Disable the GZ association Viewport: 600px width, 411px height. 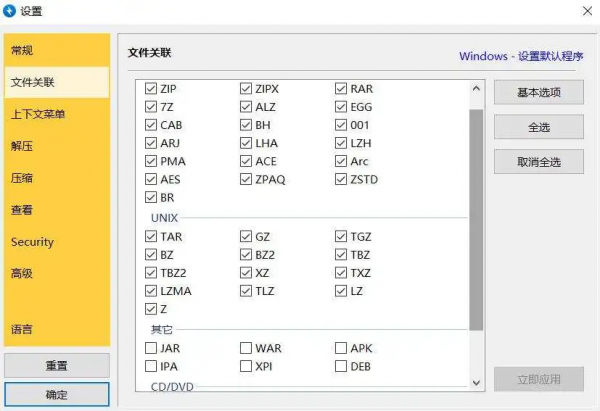pyautogui.click(x=246, y=236)
